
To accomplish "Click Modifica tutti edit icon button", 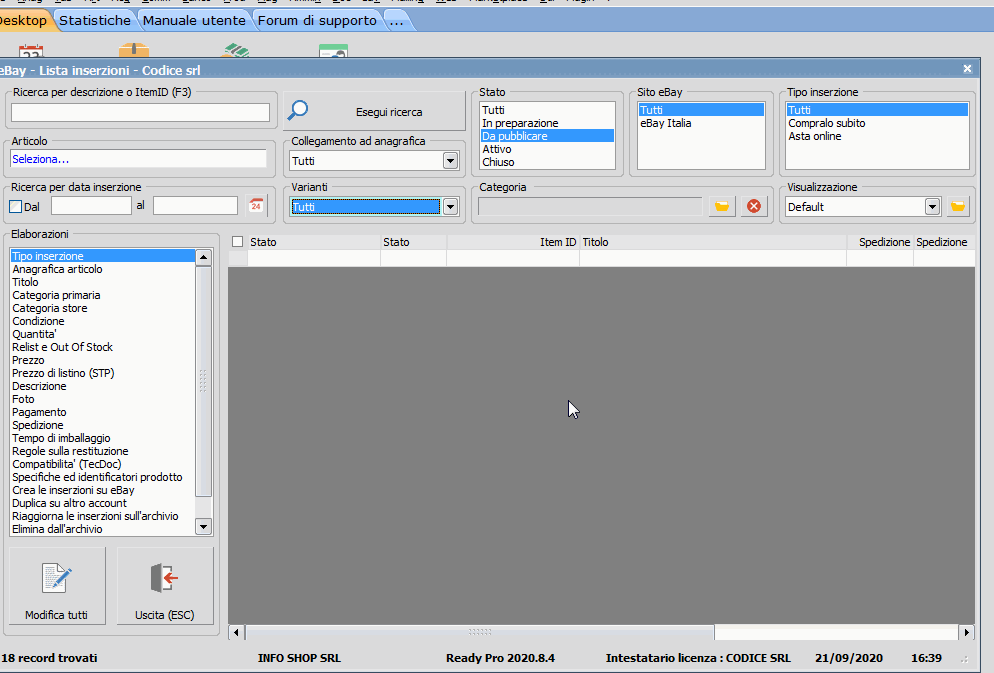I will 57,586.
